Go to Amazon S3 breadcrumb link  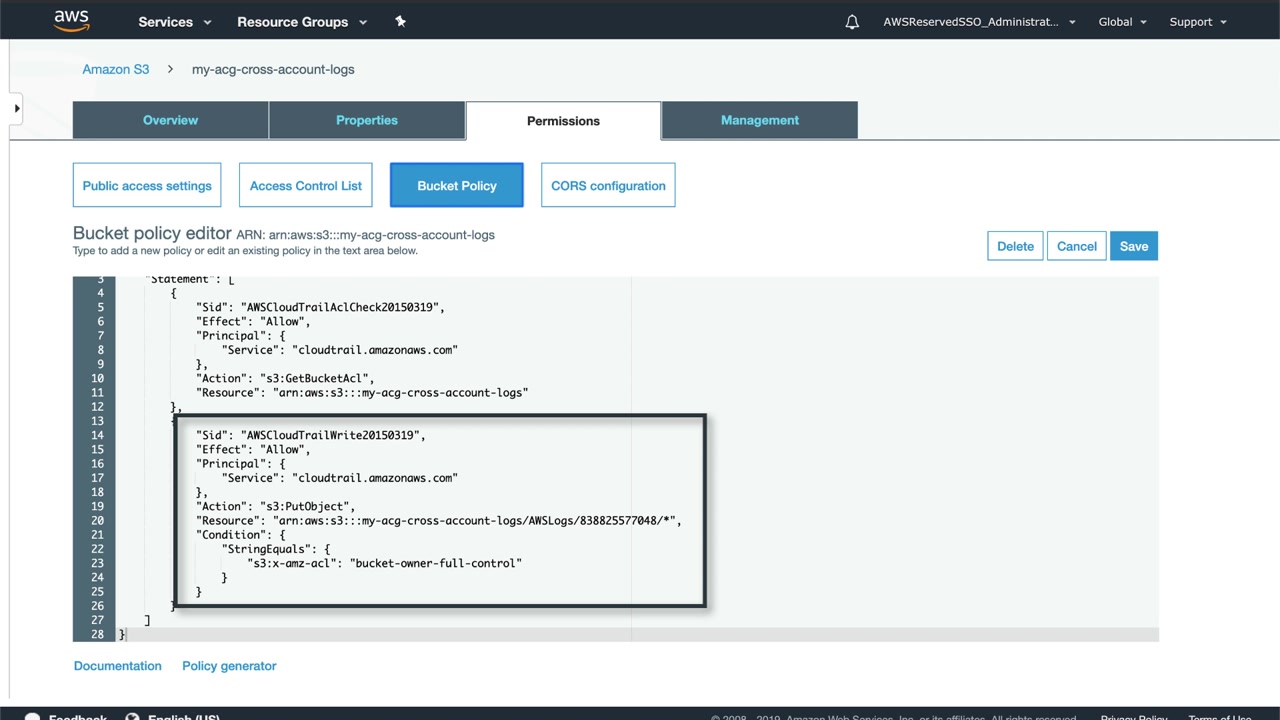point(116,69)
